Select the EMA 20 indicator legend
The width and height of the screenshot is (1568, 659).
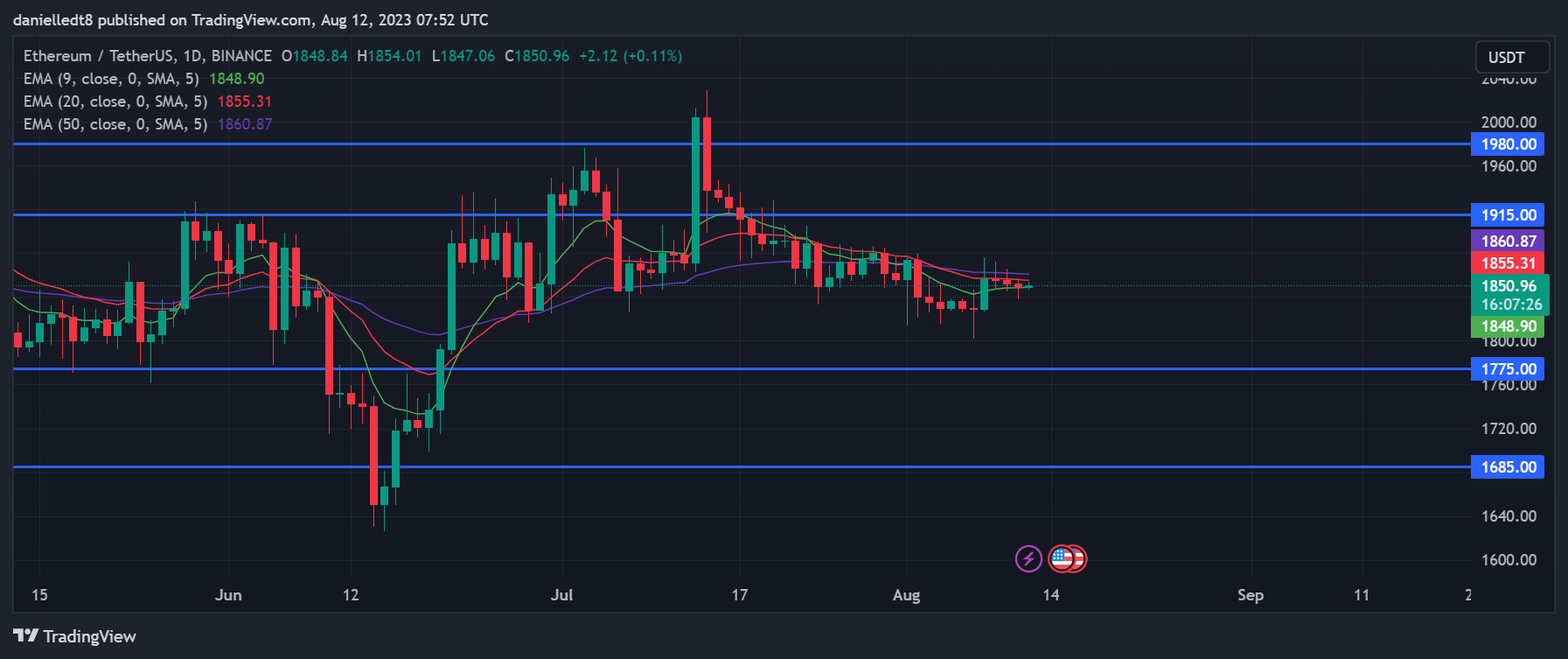(115, 102)
